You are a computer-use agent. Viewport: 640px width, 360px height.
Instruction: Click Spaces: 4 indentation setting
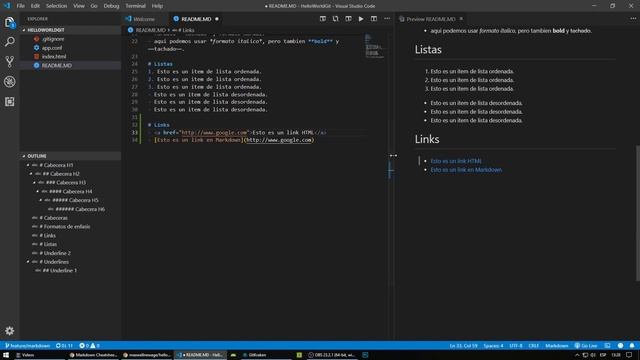click(x=493, y=346)
